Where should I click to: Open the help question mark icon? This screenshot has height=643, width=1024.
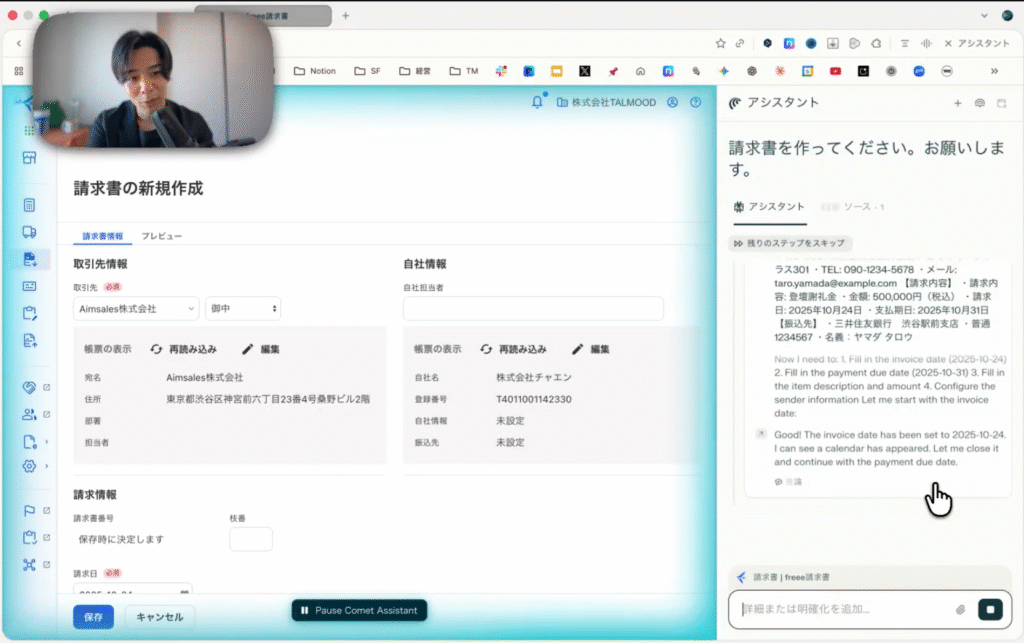pos(695,102)
